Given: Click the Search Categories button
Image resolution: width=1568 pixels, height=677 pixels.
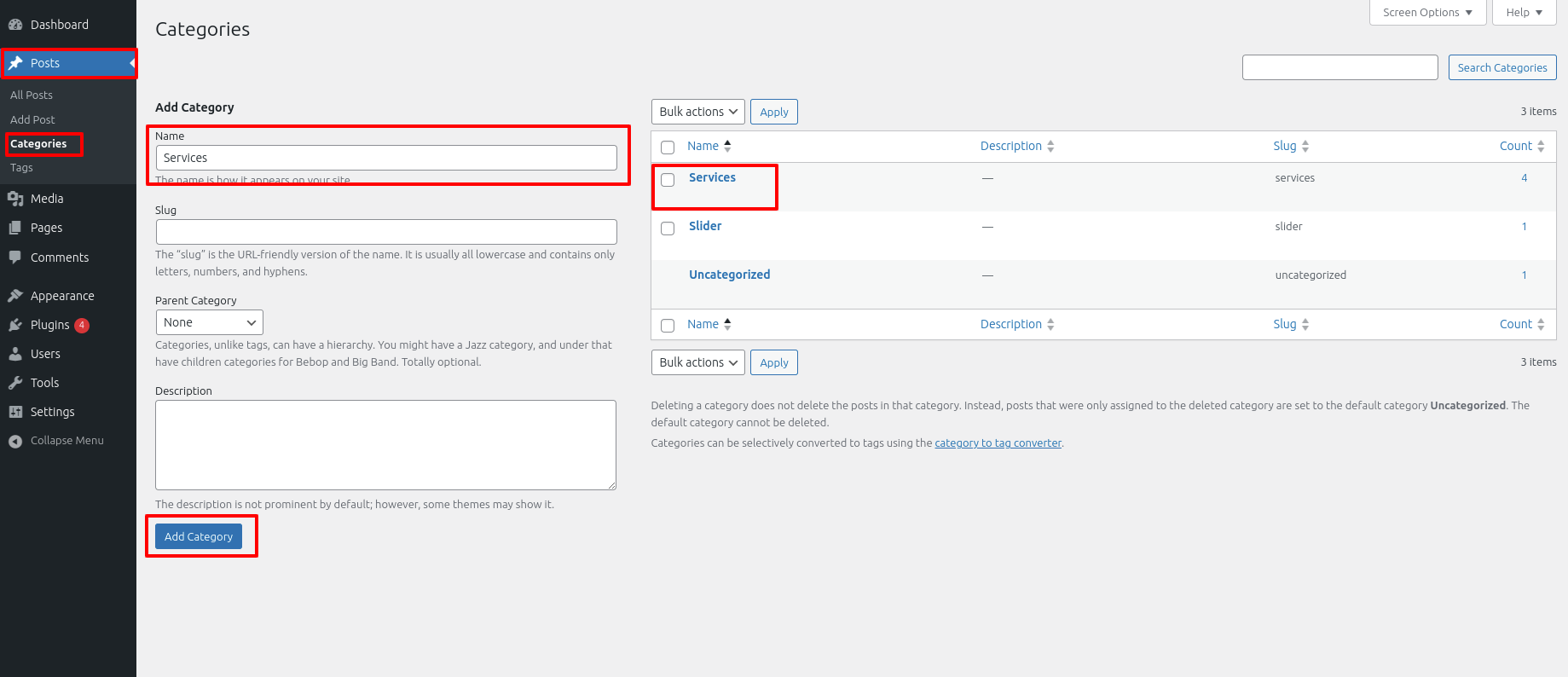Looking at the screenshot, I should pos(1502,67).
